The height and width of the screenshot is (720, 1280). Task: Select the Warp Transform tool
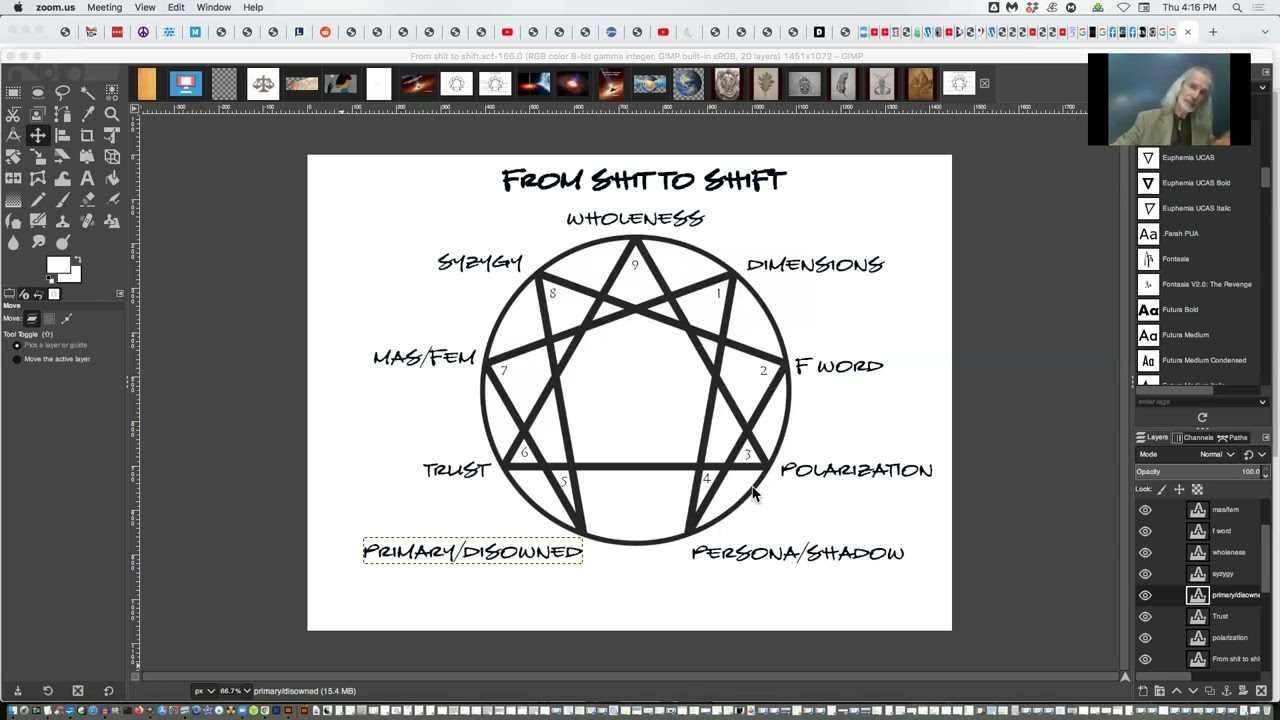click(x=62, y=177)
